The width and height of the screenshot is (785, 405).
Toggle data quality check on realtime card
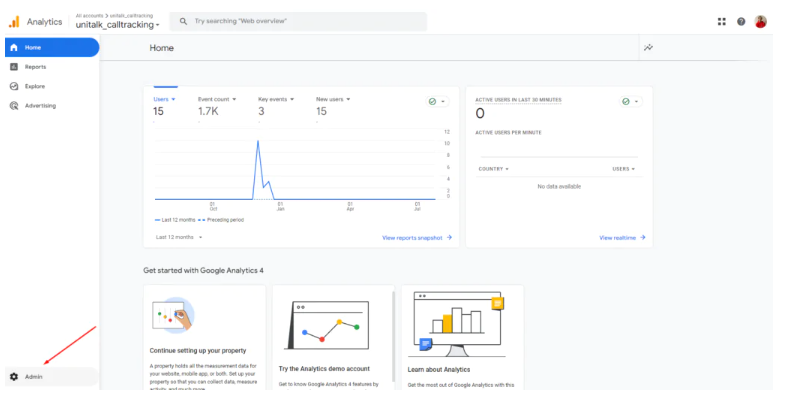(x=630, y=101)
